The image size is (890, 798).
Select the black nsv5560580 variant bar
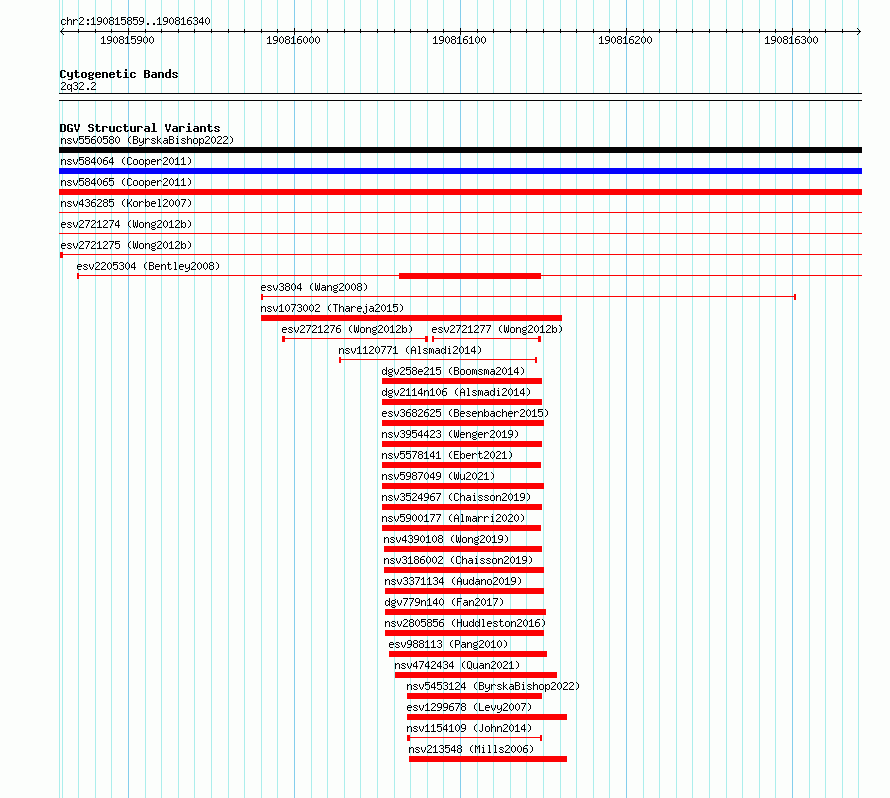click(x=460, y=150)
